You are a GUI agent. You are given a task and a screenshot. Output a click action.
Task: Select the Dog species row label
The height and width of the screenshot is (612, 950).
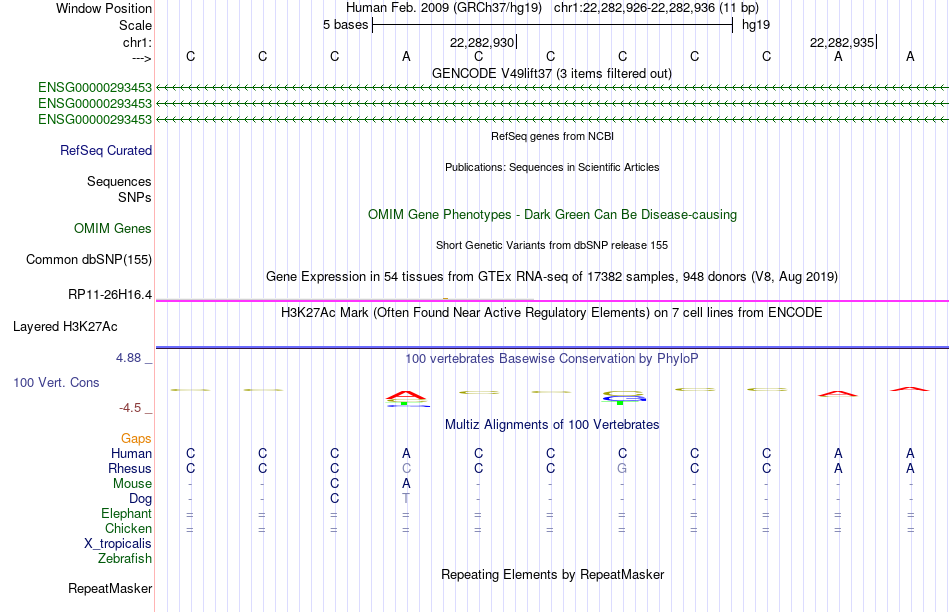tap(141, 499)
